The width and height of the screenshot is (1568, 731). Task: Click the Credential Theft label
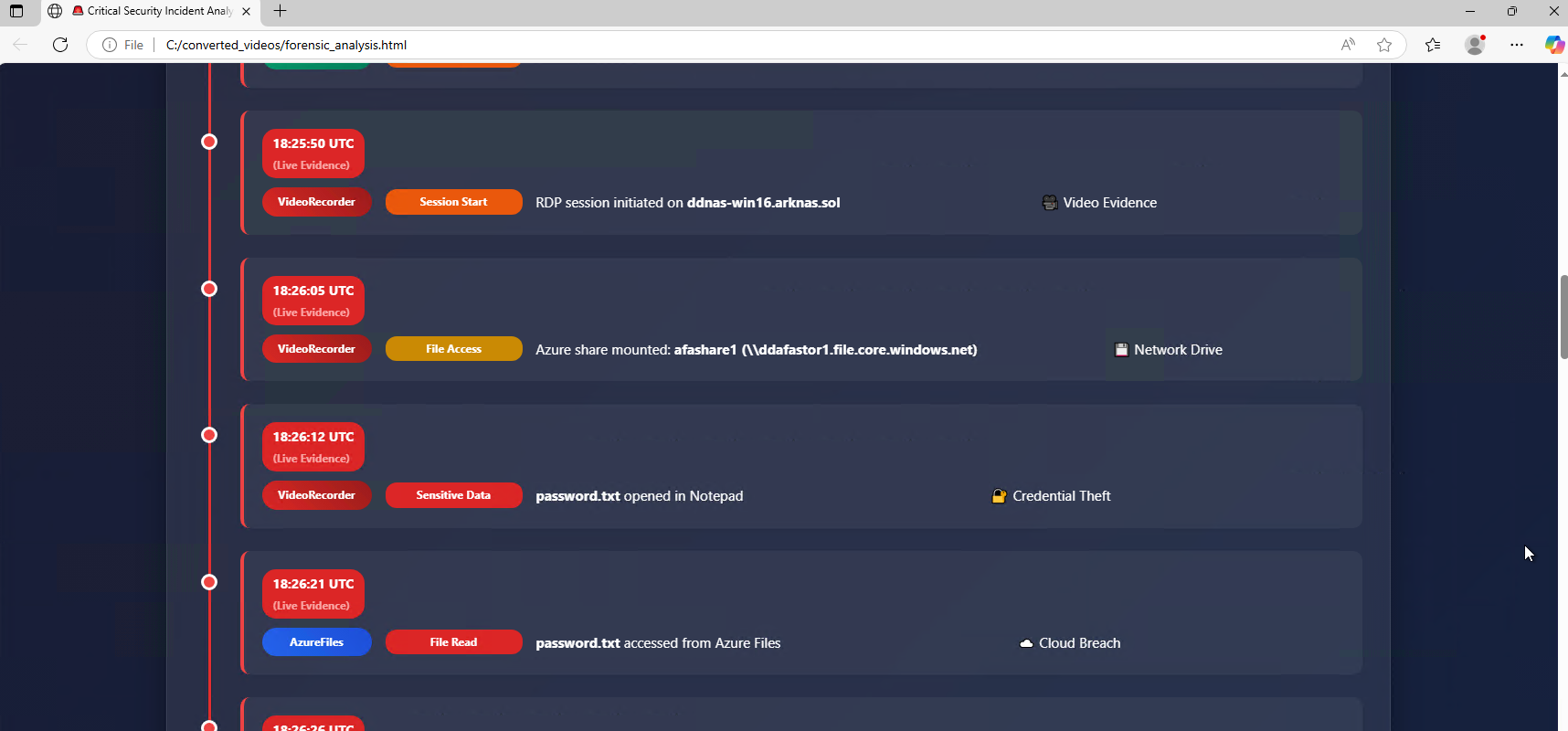1062,496
